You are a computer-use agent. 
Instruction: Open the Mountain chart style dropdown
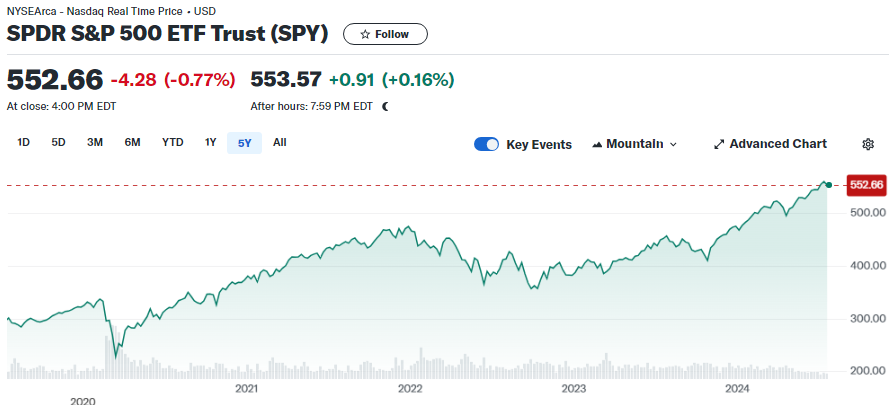635,144
